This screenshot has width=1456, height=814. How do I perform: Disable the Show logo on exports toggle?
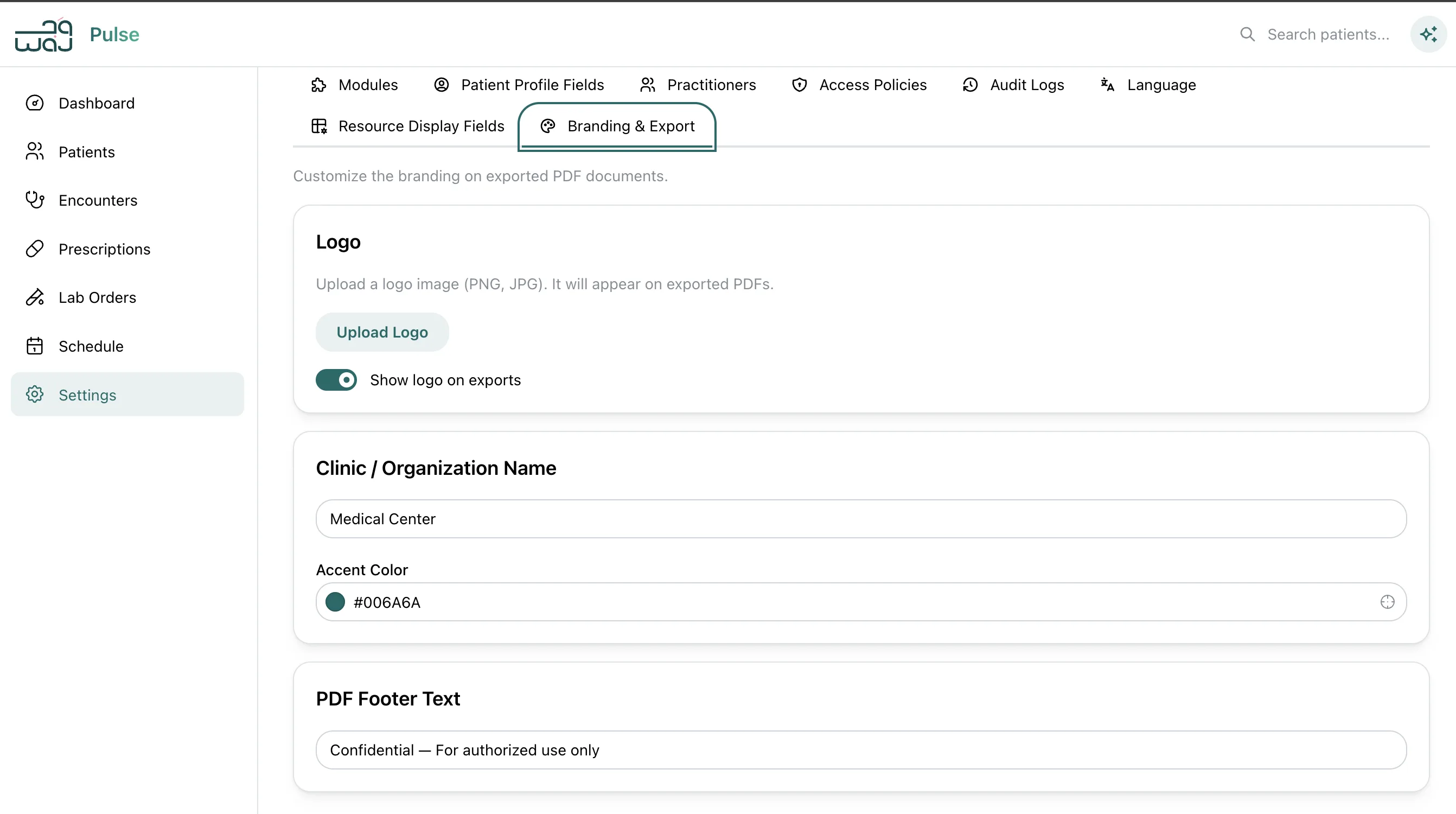tap(336, 379)
